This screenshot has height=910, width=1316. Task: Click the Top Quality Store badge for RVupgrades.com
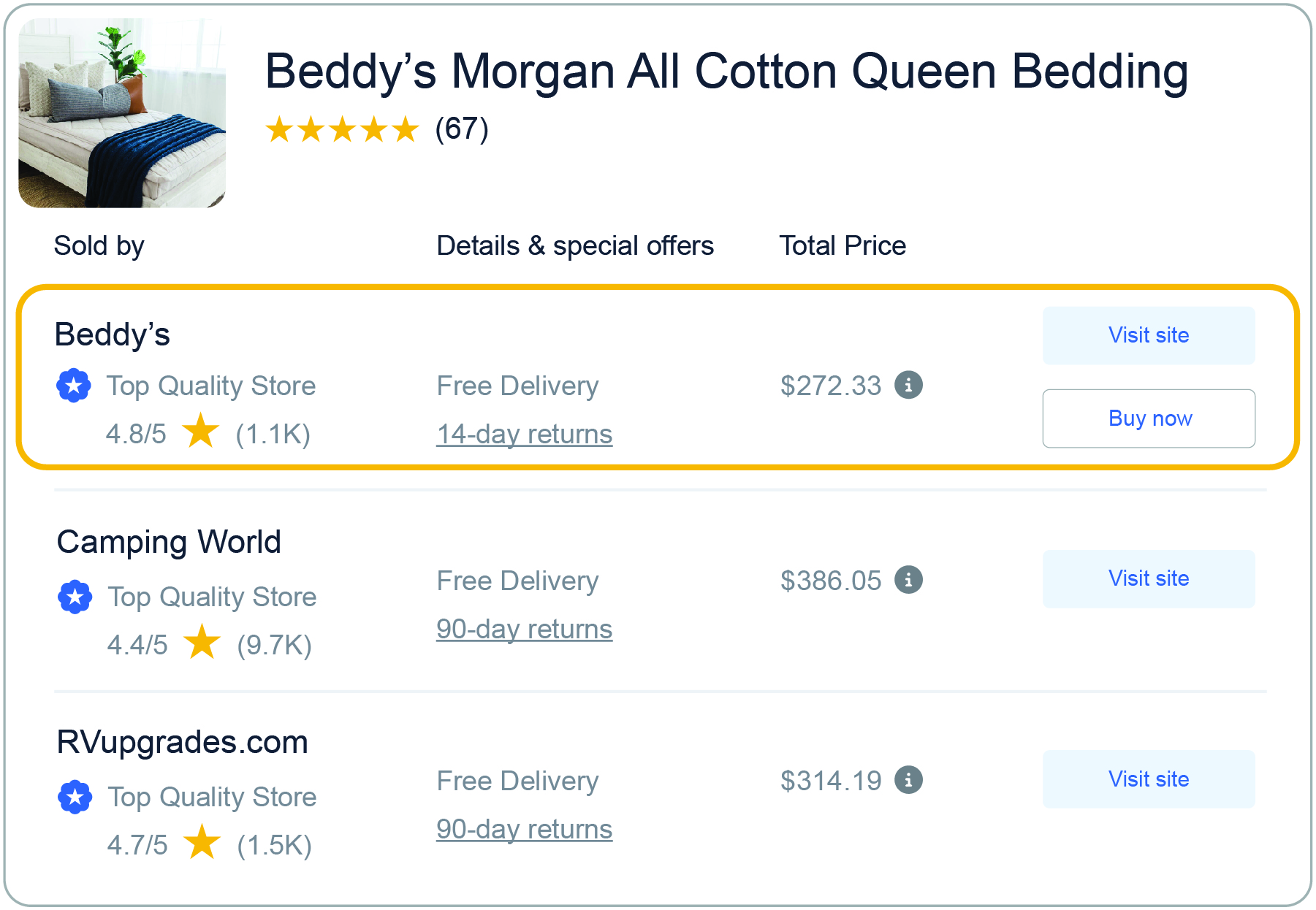point(74,796)
